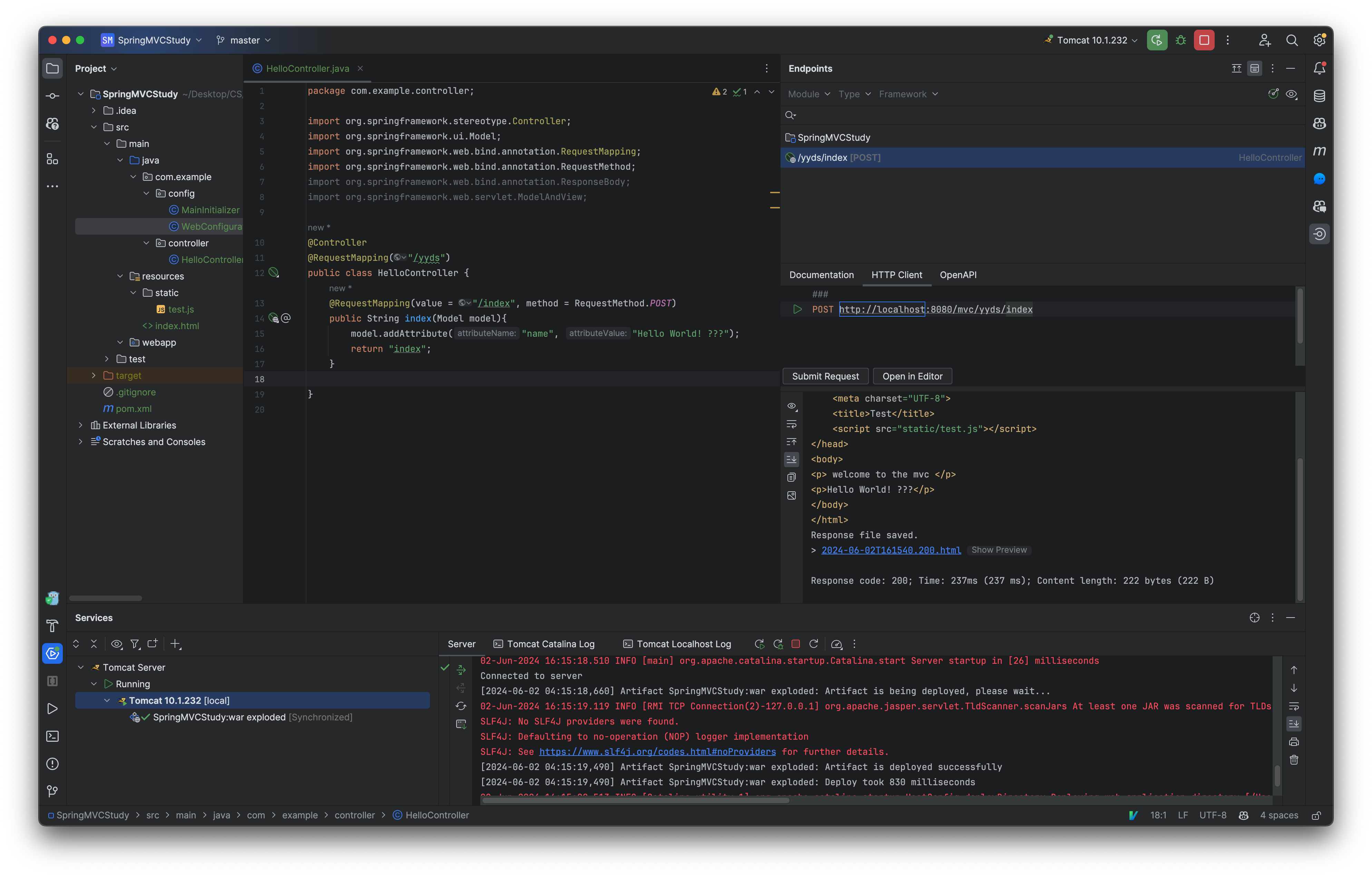This screenshot has height=877, width=1372.
Task: Open the Maven tool window icon
Action: (x=1320, y=151)
